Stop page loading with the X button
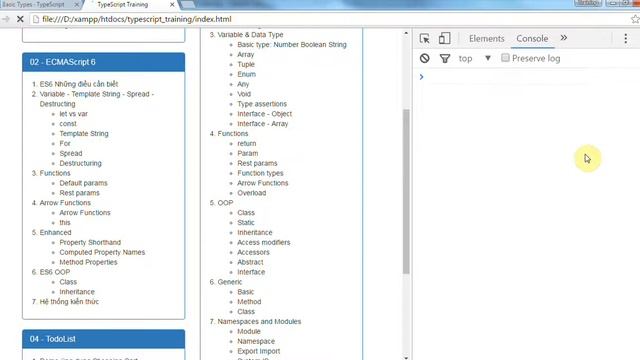Screen dimensions: 640x360 pos(20,19)
